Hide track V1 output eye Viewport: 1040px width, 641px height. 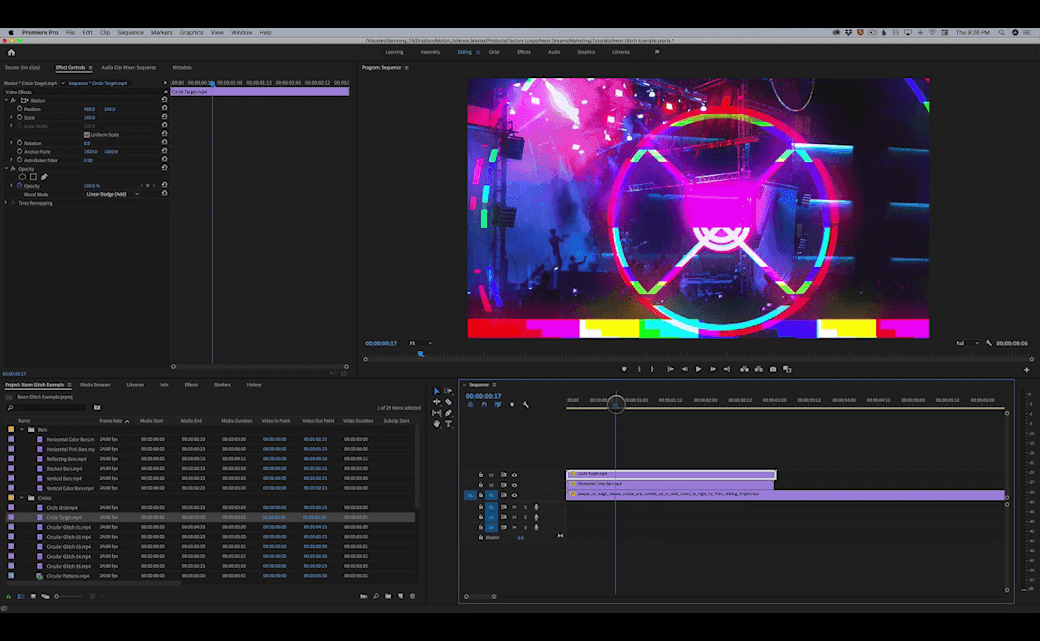click(514, 495)
